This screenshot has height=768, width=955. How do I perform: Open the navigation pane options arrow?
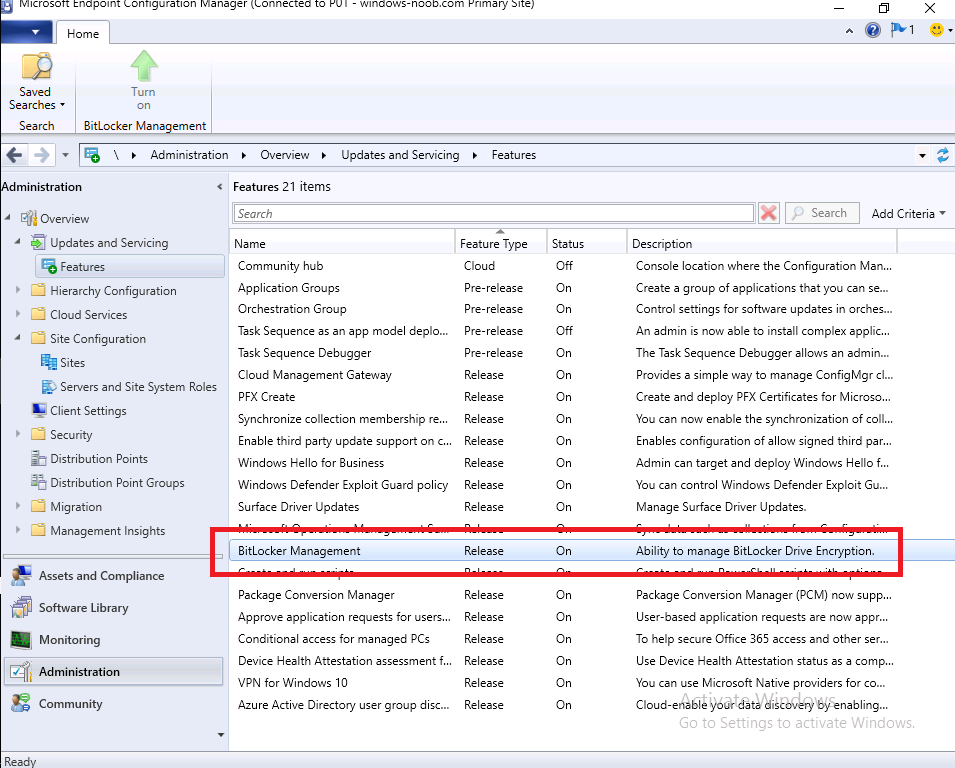220,735
